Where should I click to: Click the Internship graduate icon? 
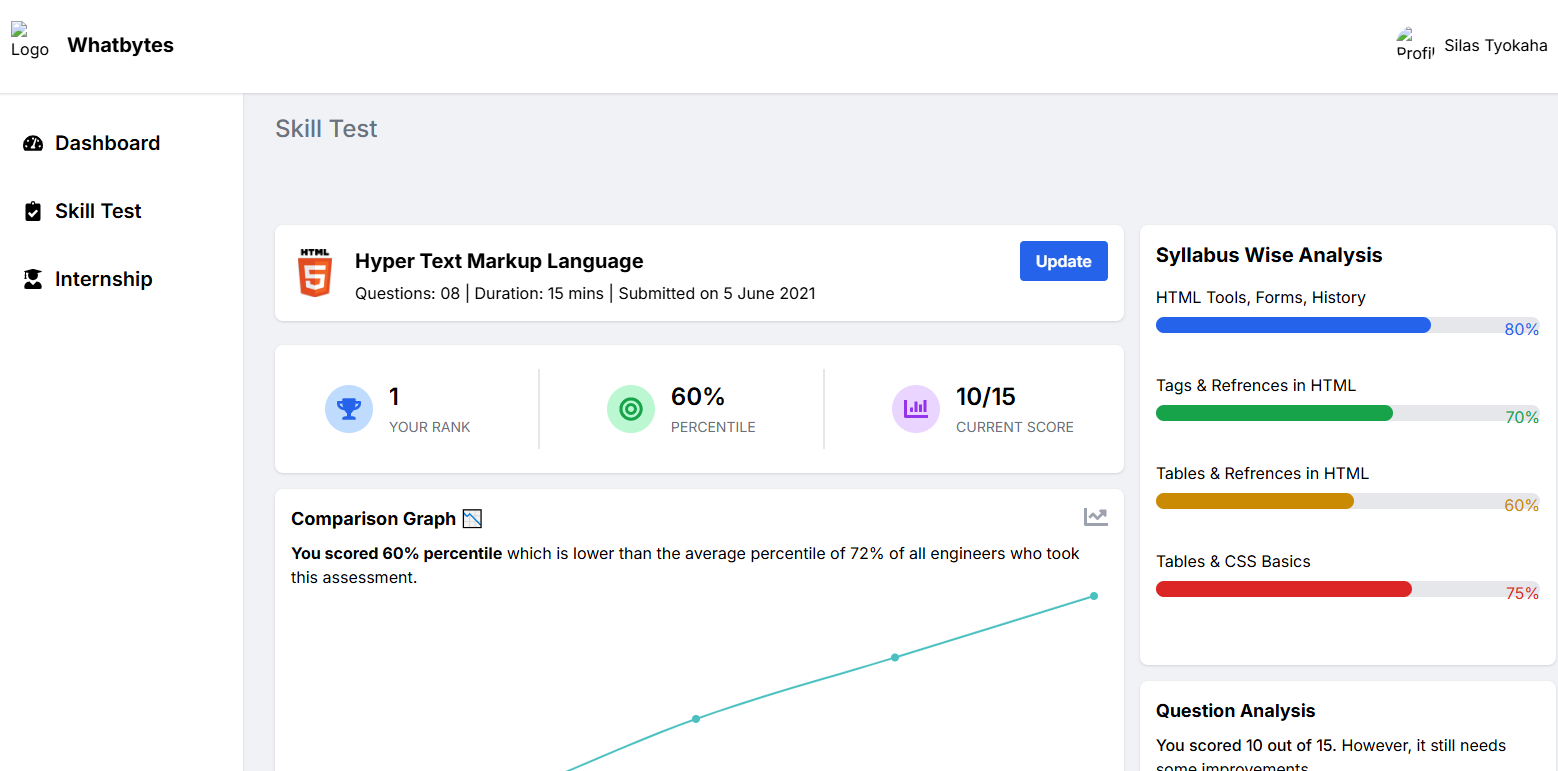pos(33,279)
